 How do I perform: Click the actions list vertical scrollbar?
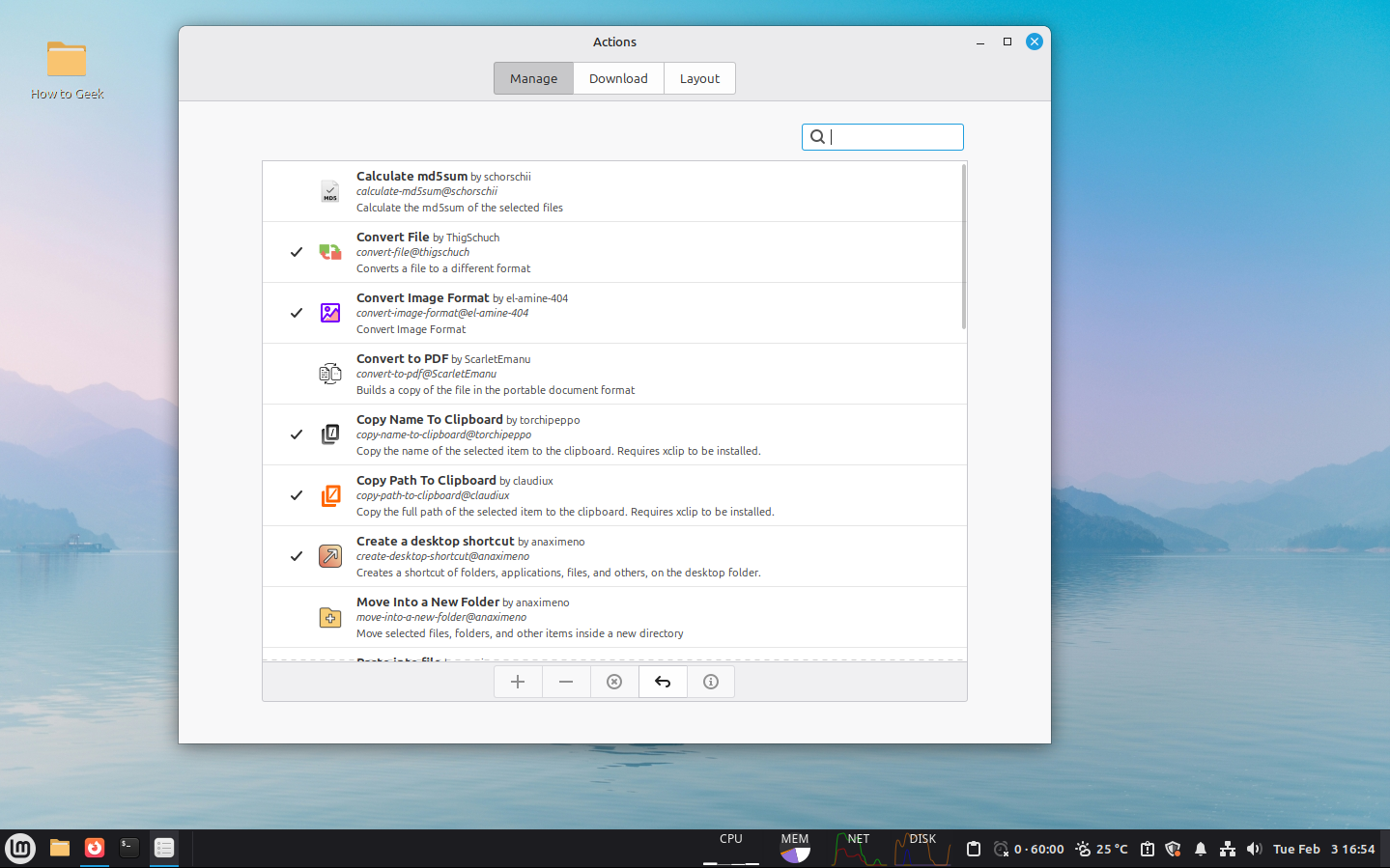[963, 247]
